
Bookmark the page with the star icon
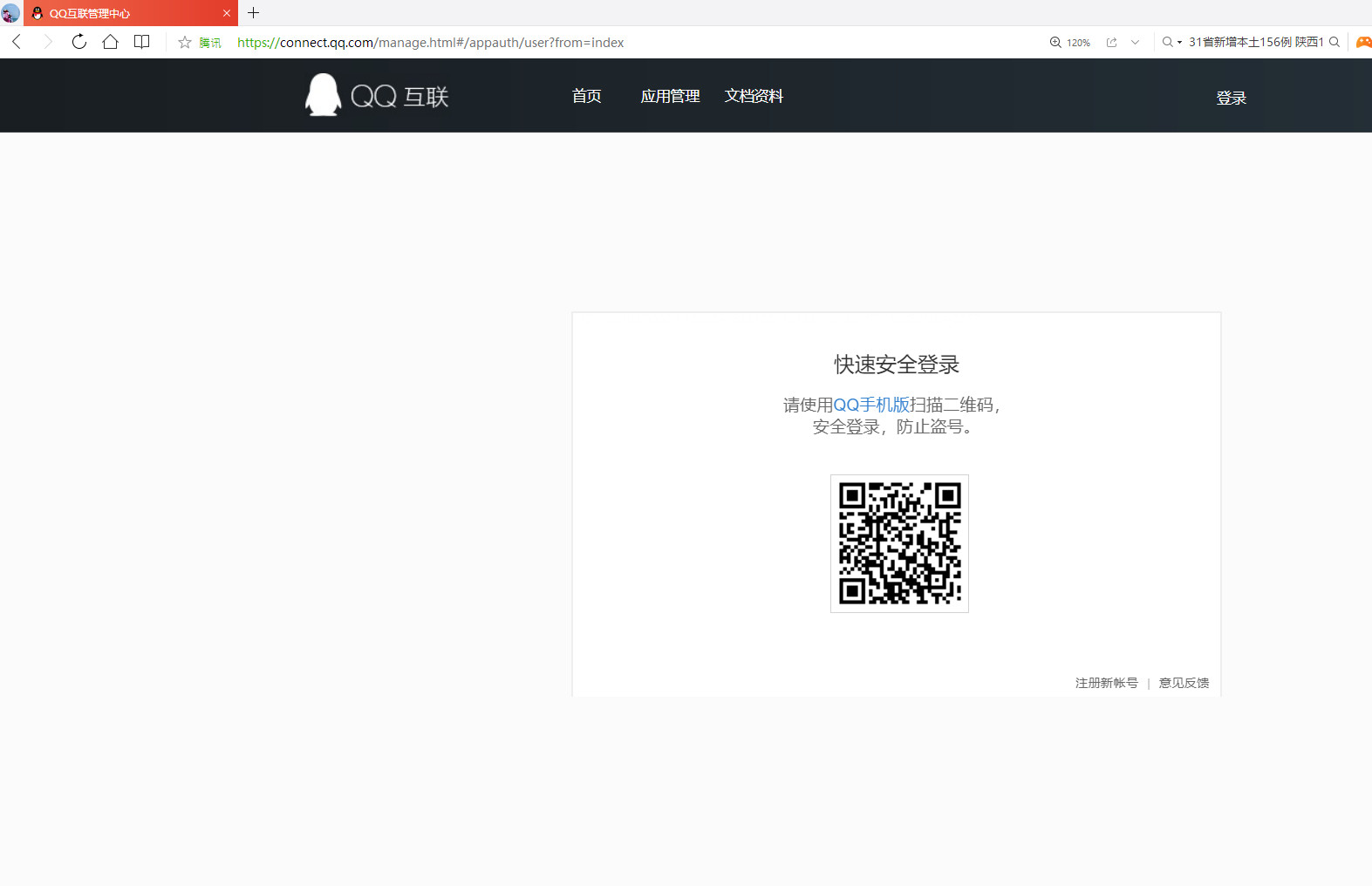[185, 42]
